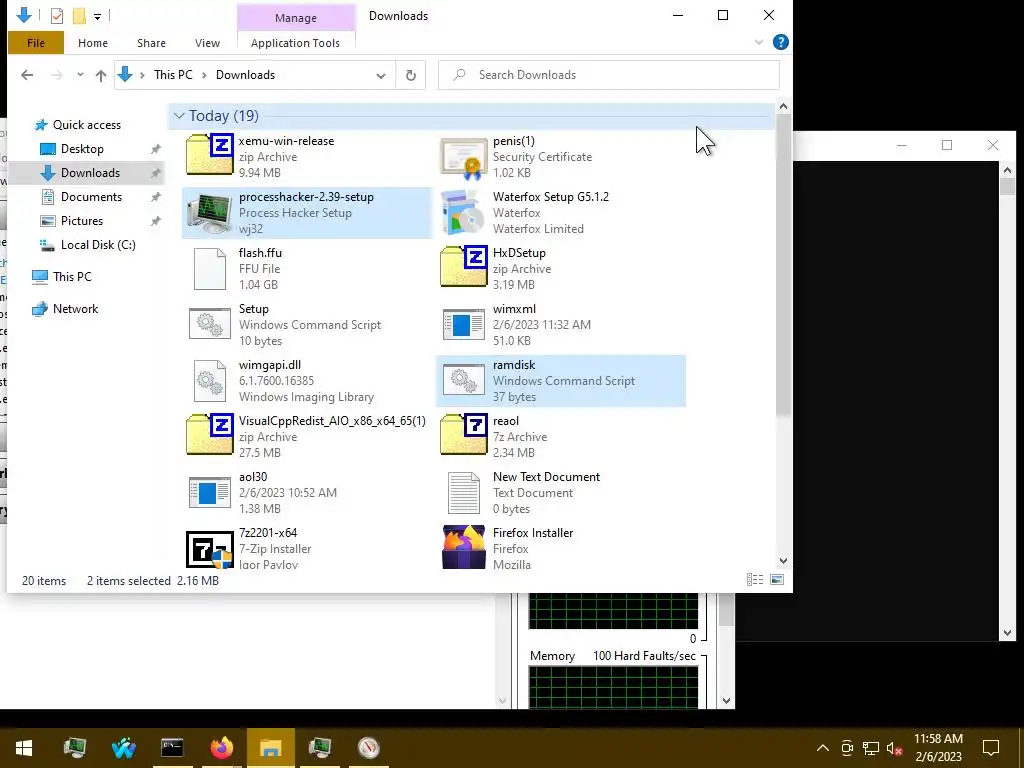Select the HxDSetup zip archive icon
1024x768 pixels.
[x=464, y=266]
